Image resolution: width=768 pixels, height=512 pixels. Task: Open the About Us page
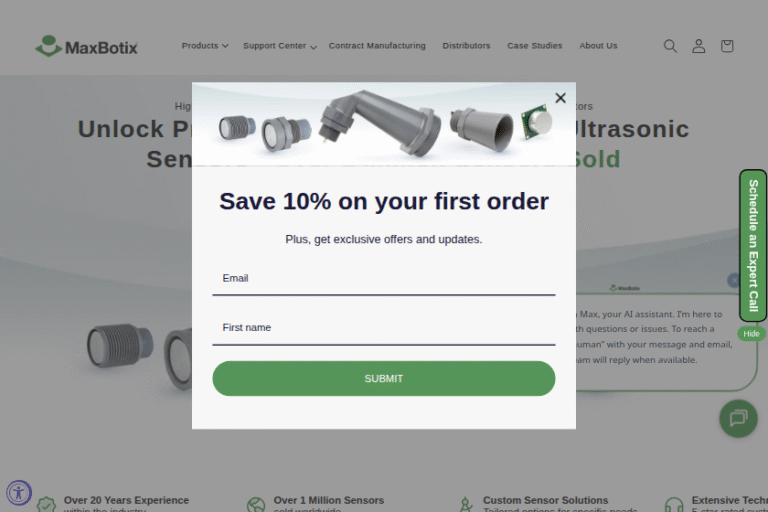pos(598,46)
